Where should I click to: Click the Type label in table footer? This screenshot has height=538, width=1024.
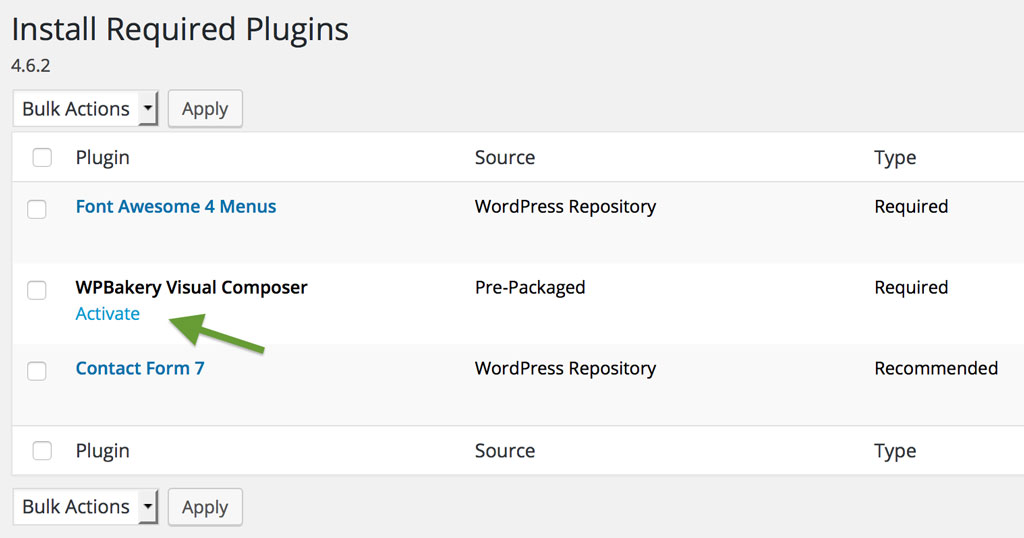tap(895, 451)
